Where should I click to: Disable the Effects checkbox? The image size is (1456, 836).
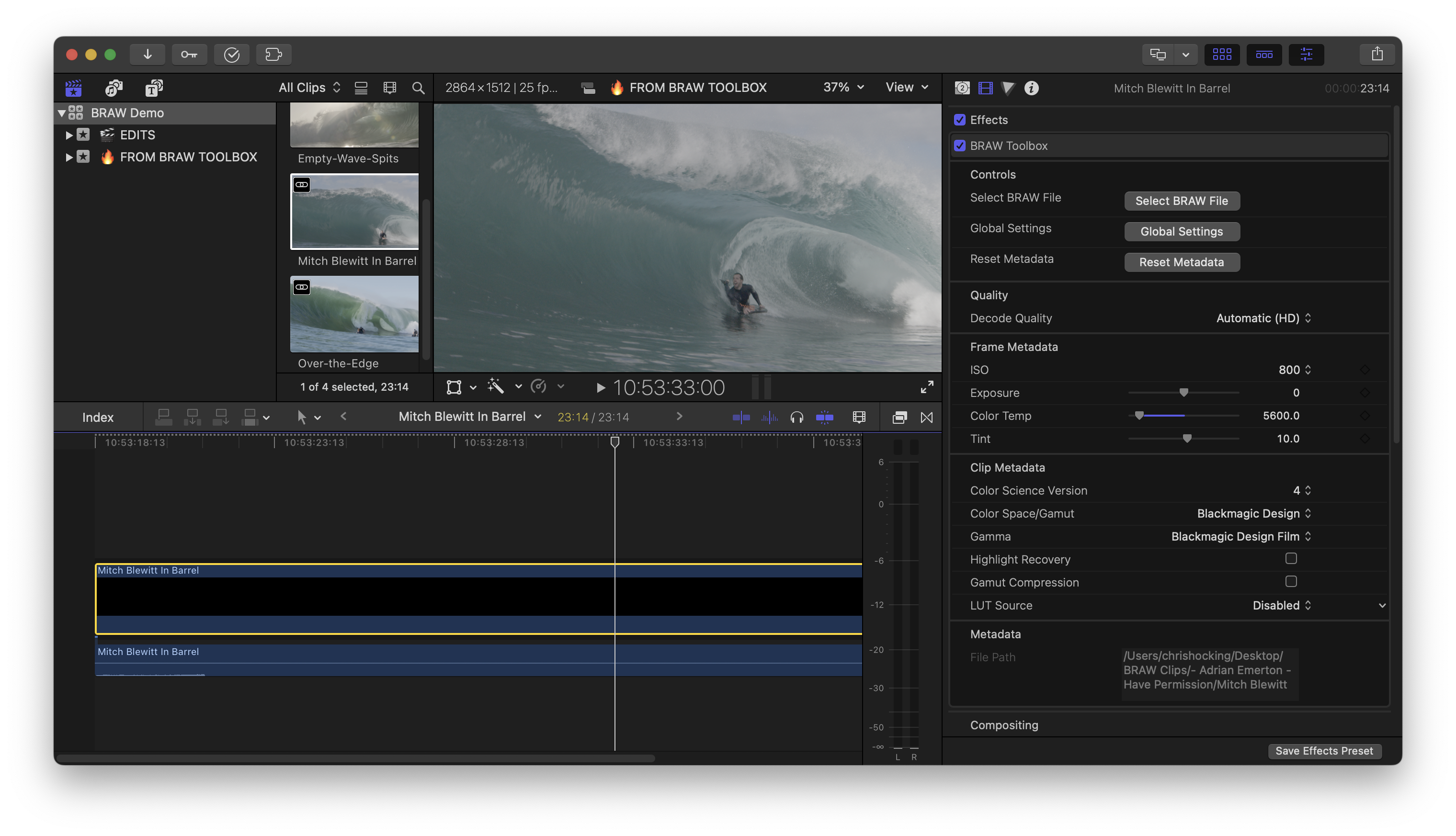960,119
